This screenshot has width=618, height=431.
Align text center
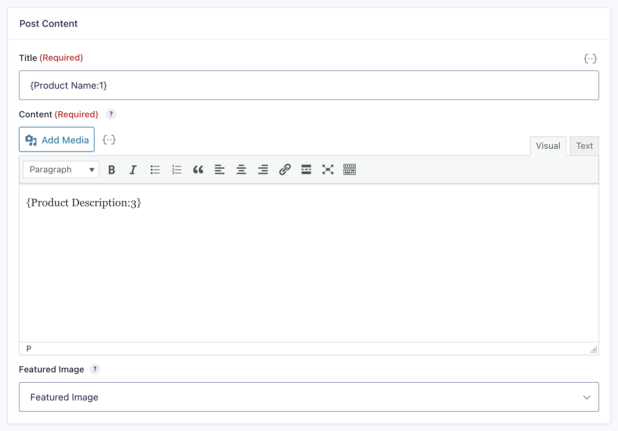coord(241,170)
